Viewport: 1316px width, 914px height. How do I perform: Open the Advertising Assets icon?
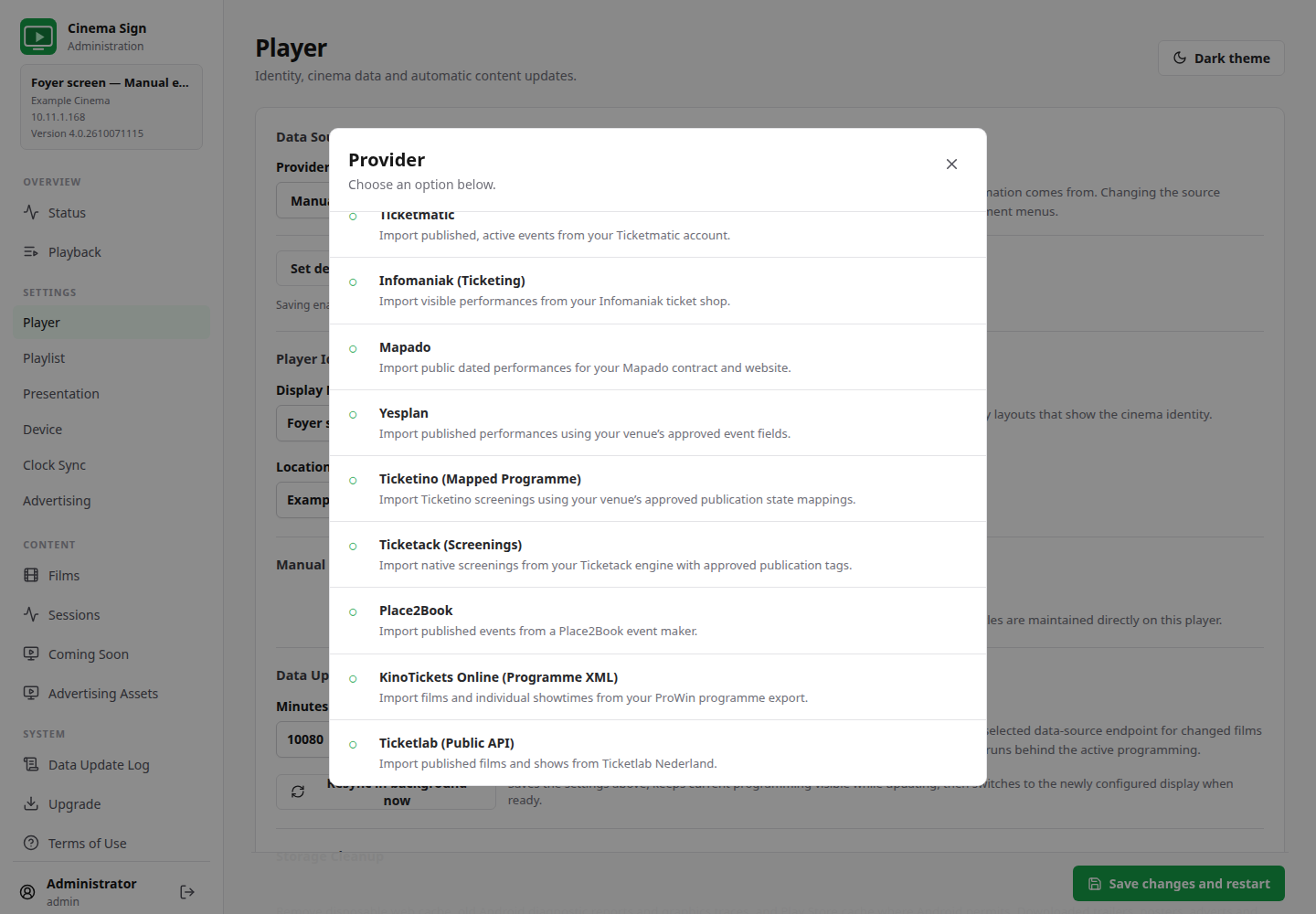pos(31,693)
